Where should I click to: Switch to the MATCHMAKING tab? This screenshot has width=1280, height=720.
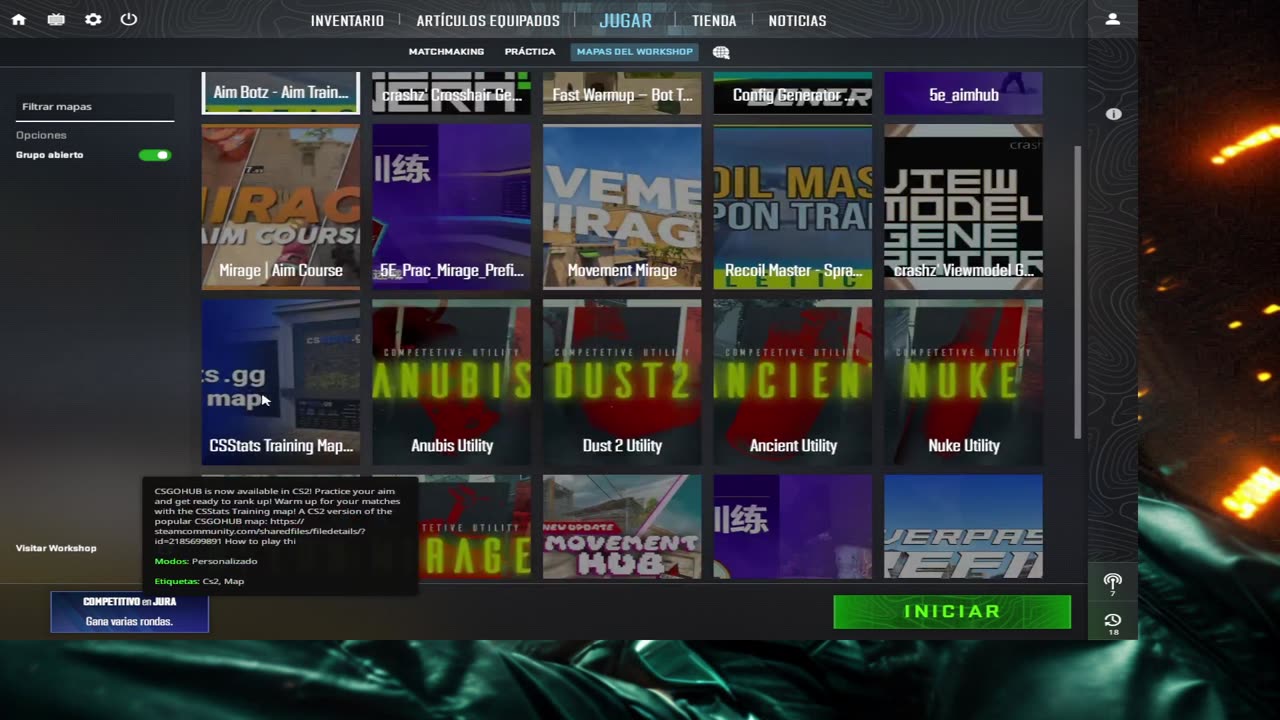pos(446,52)
